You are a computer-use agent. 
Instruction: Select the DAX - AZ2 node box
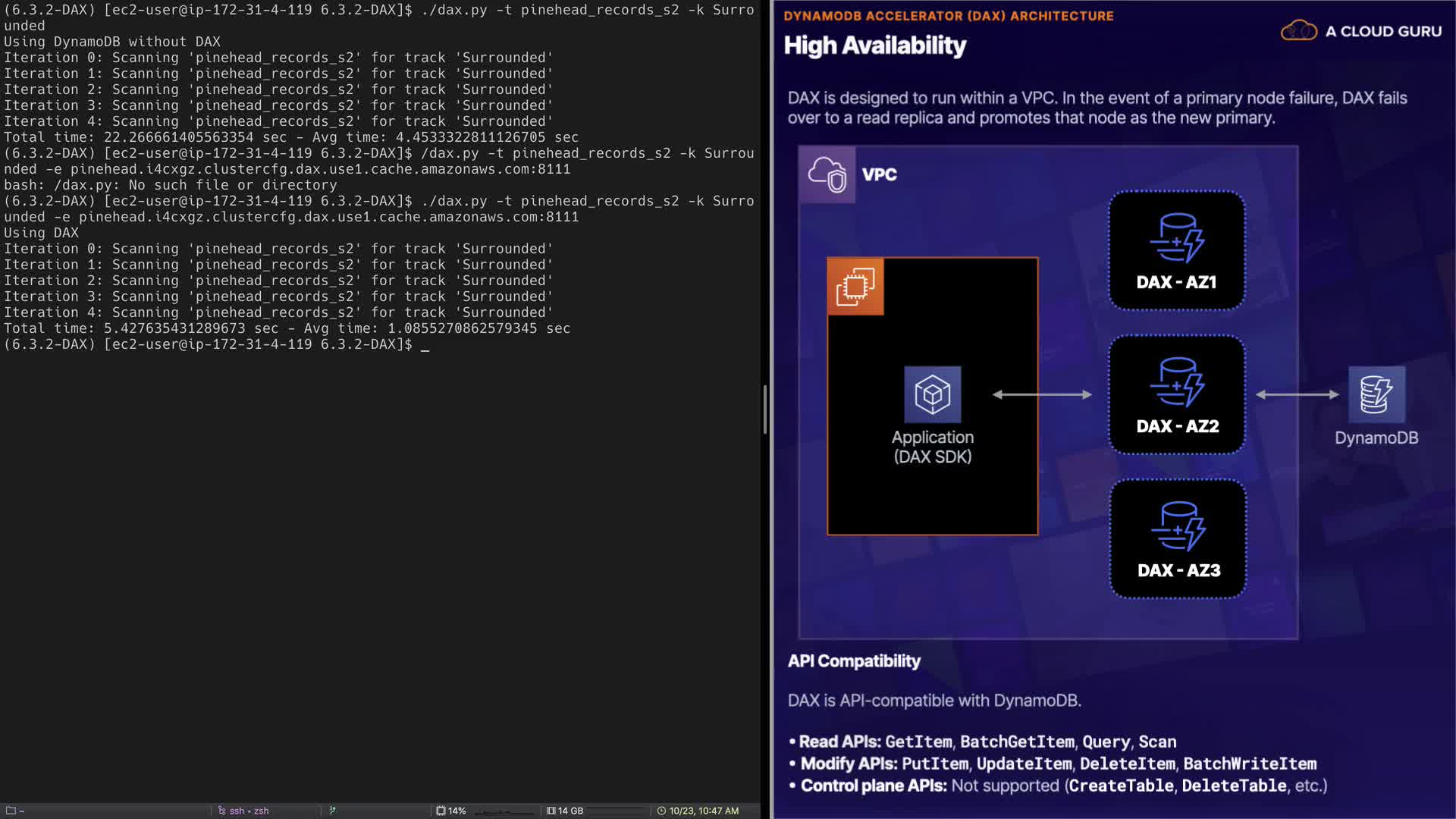coord(1176,394)
